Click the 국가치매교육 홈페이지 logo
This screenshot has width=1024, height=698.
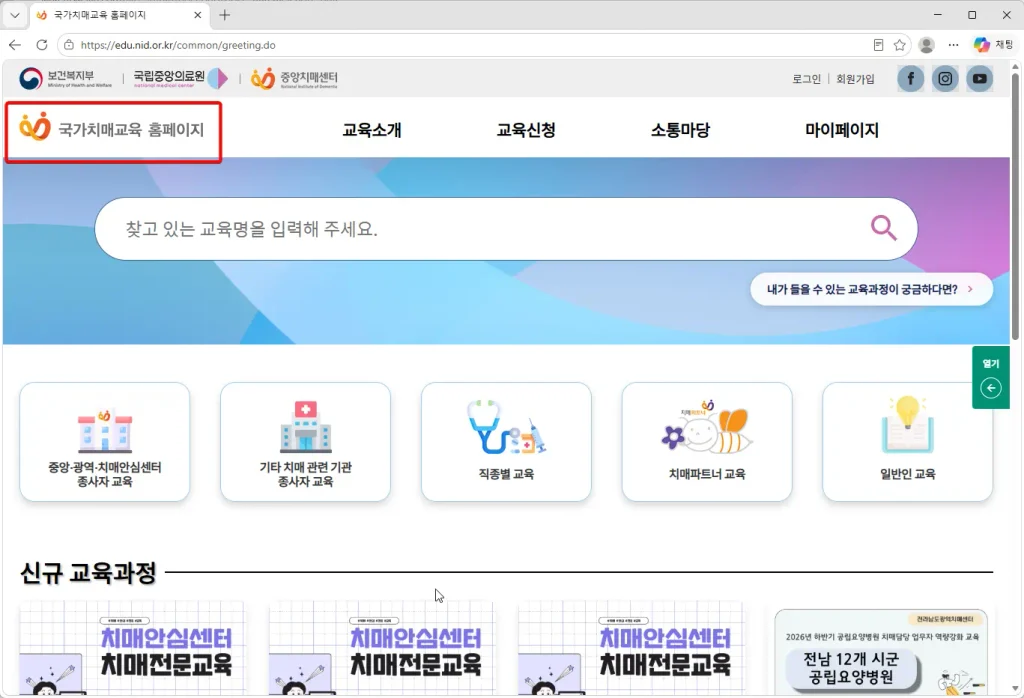pyautogui.click(x=112, y=129)
